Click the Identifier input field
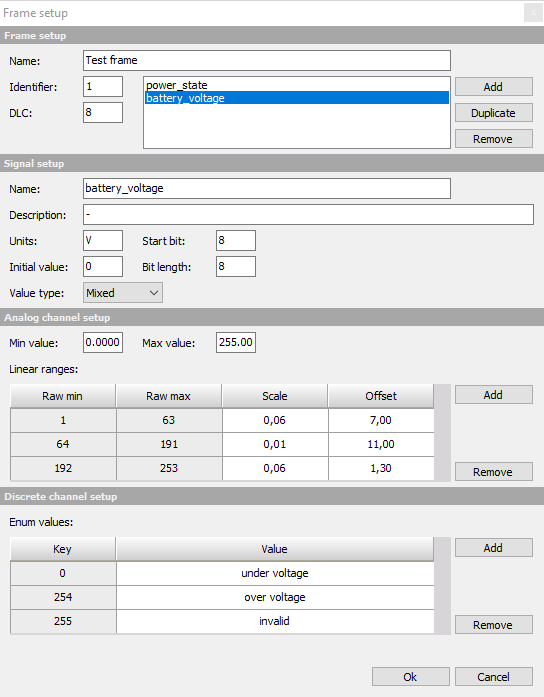This screenshot has height=697, width=544. 103,86
